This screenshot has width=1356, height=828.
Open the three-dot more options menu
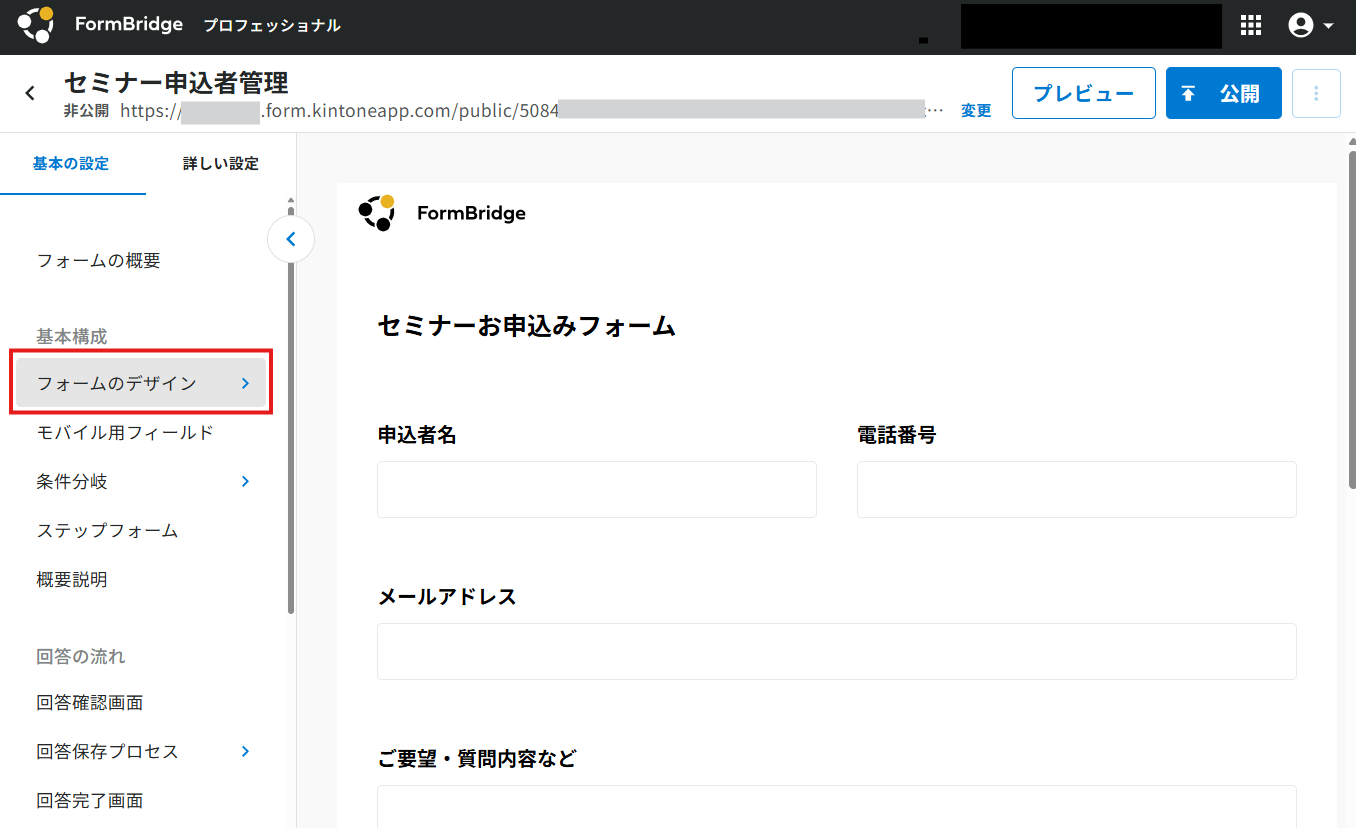click(x=1316, y=93)
